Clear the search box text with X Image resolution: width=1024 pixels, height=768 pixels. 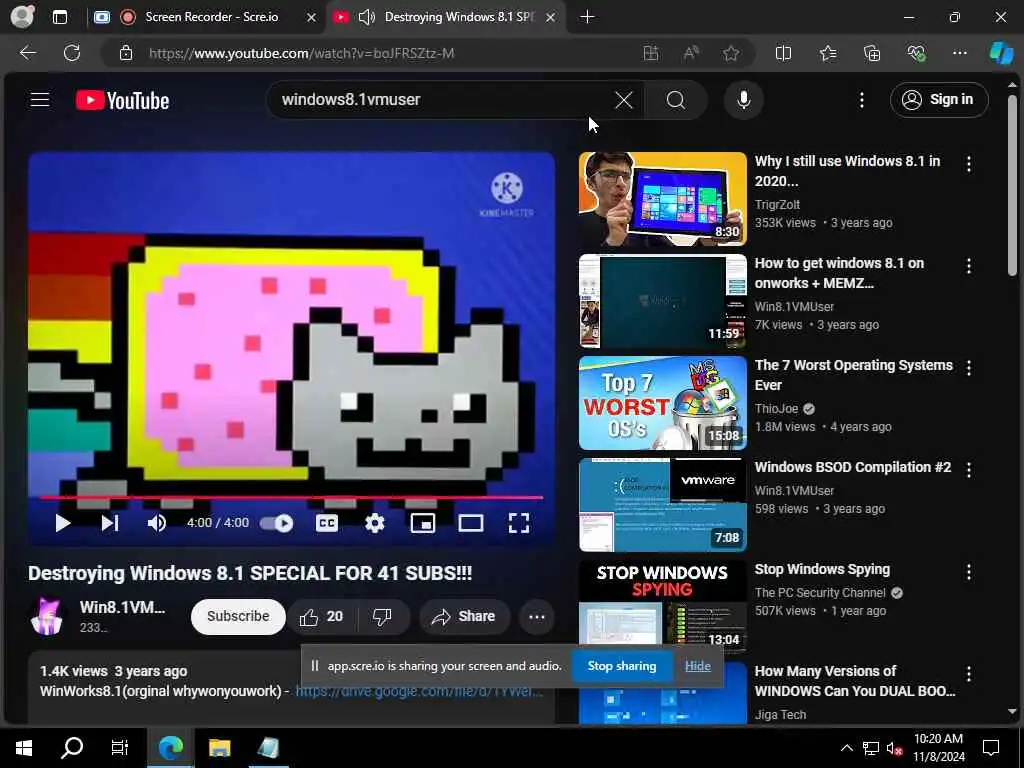tap(624, 100)
